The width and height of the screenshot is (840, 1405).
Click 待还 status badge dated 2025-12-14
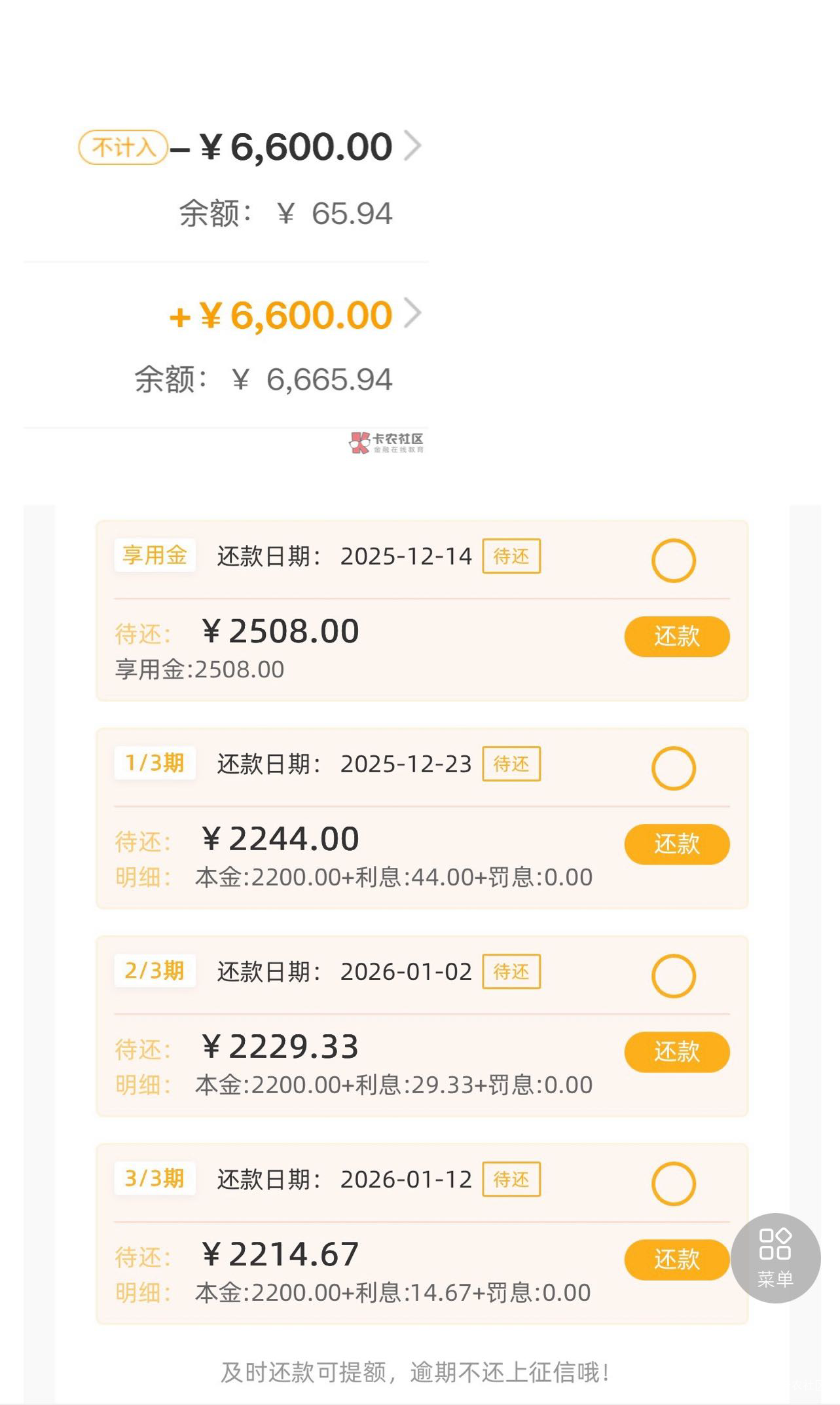(511, 556)
